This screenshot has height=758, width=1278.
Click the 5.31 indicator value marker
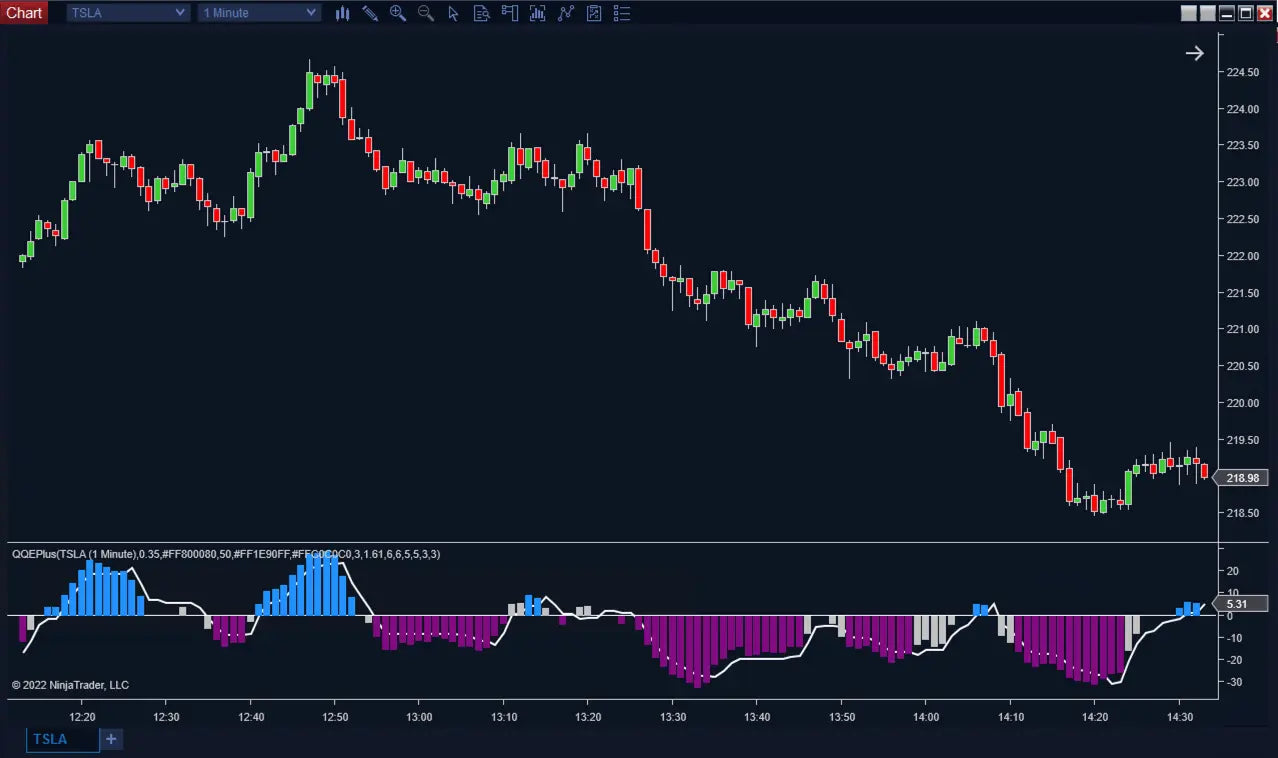(x=1237, y=604)
